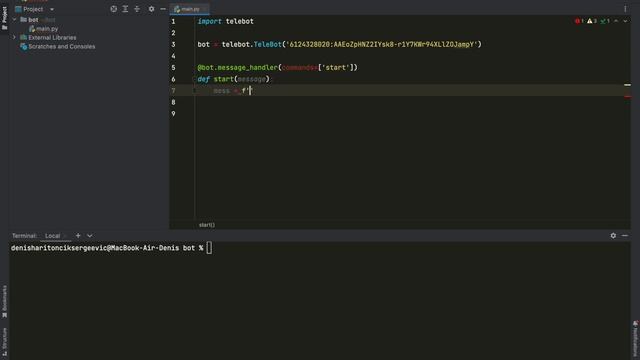Open editor tab options menu
Screen dimensions: 640x360
click(625, 9)
